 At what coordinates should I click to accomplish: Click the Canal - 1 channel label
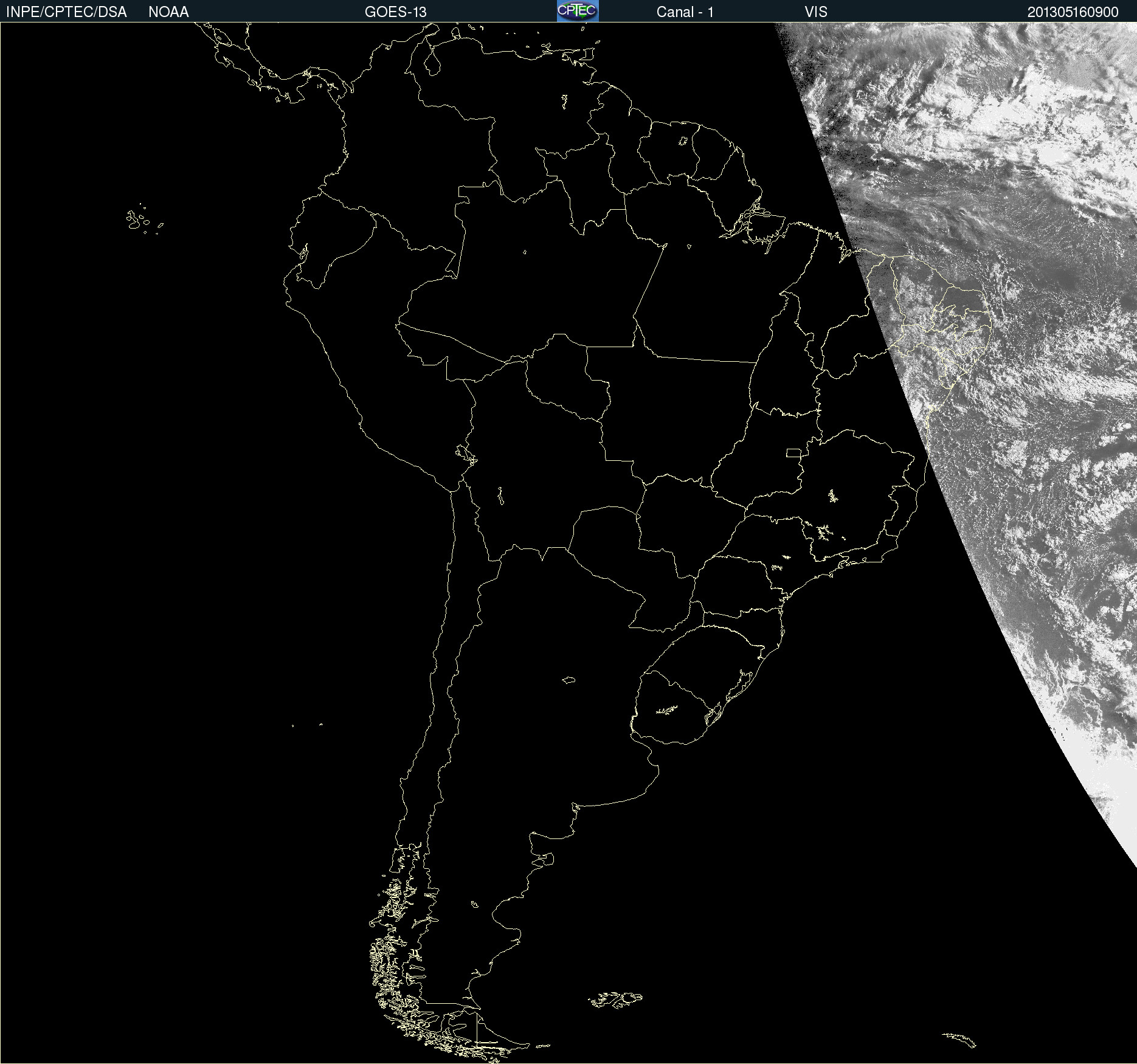(685, 12)
